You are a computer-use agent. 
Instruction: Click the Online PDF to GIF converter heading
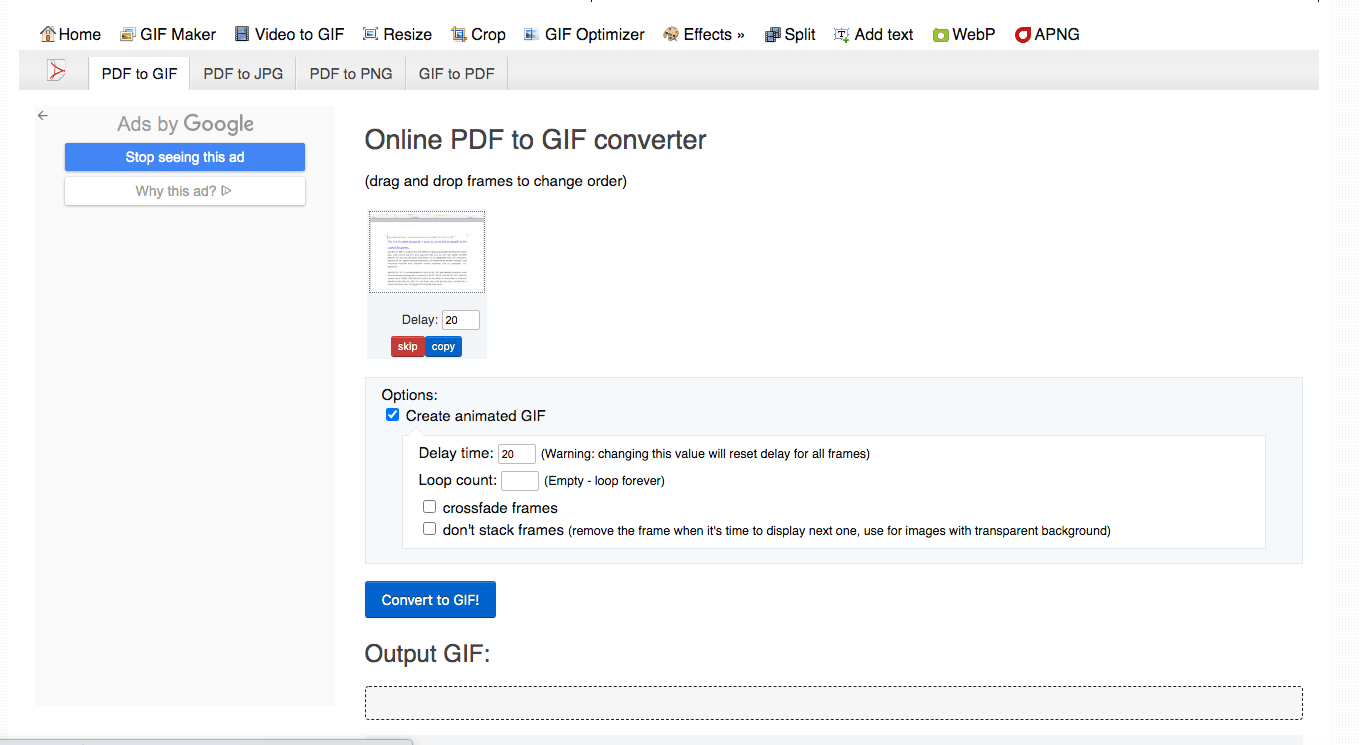point(536,140)
